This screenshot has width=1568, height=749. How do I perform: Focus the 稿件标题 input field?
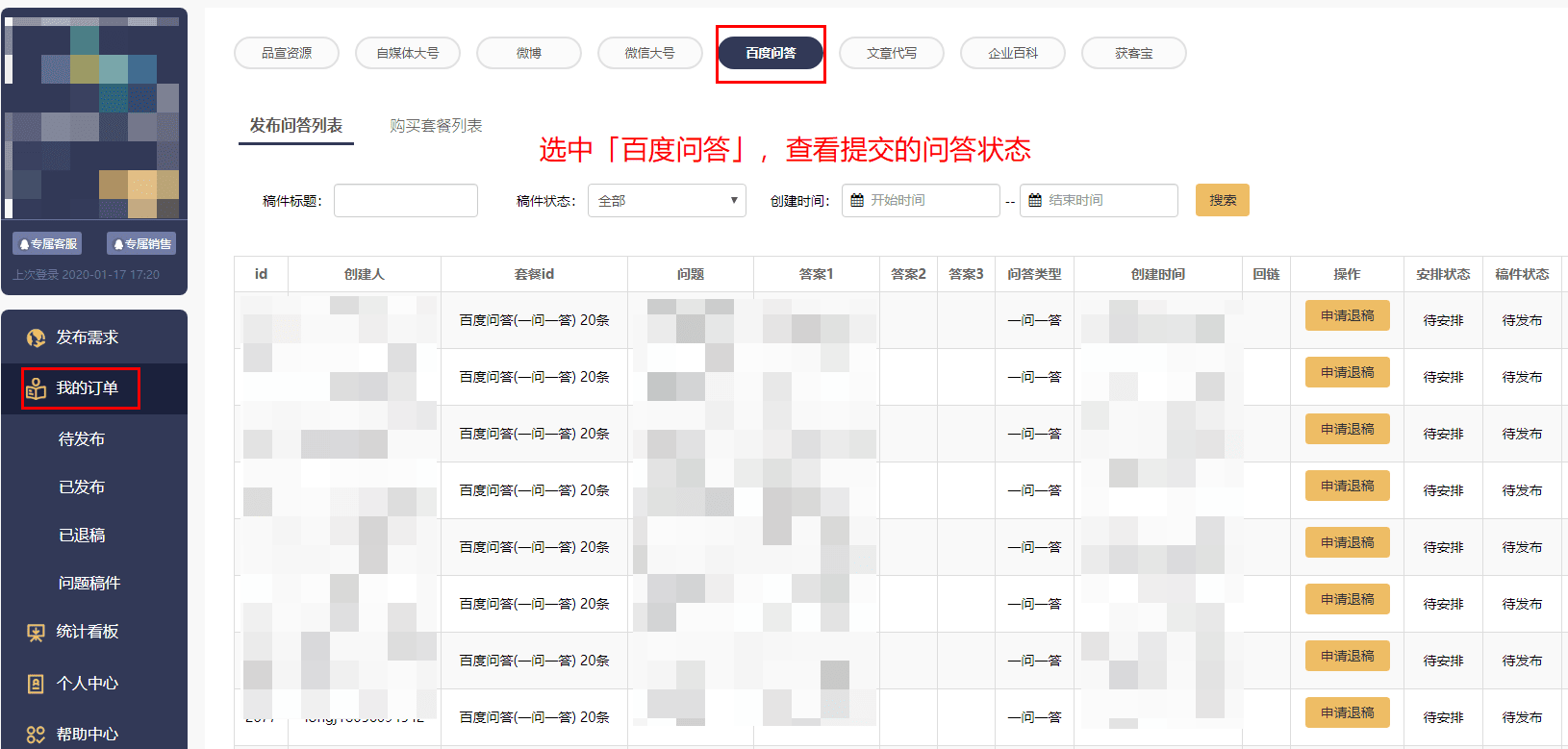[x=405, y=200]
